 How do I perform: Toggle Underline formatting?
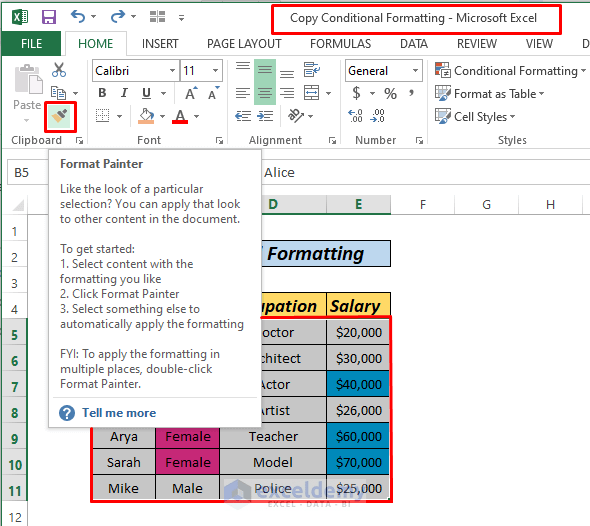point(146,93)
